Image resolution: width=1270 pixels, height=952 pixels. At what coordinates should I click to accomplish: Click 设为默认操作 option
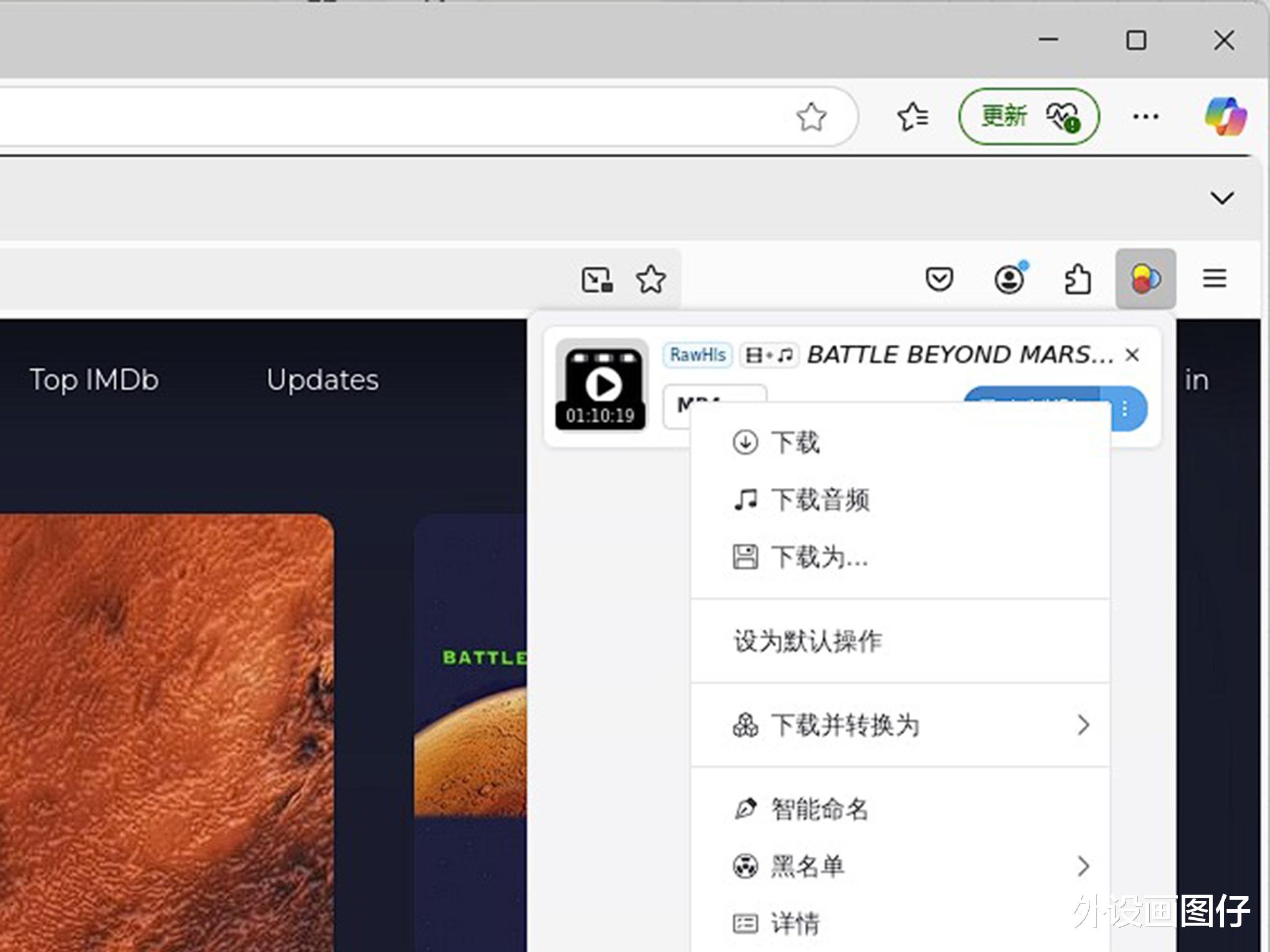(x=807, y=641)
